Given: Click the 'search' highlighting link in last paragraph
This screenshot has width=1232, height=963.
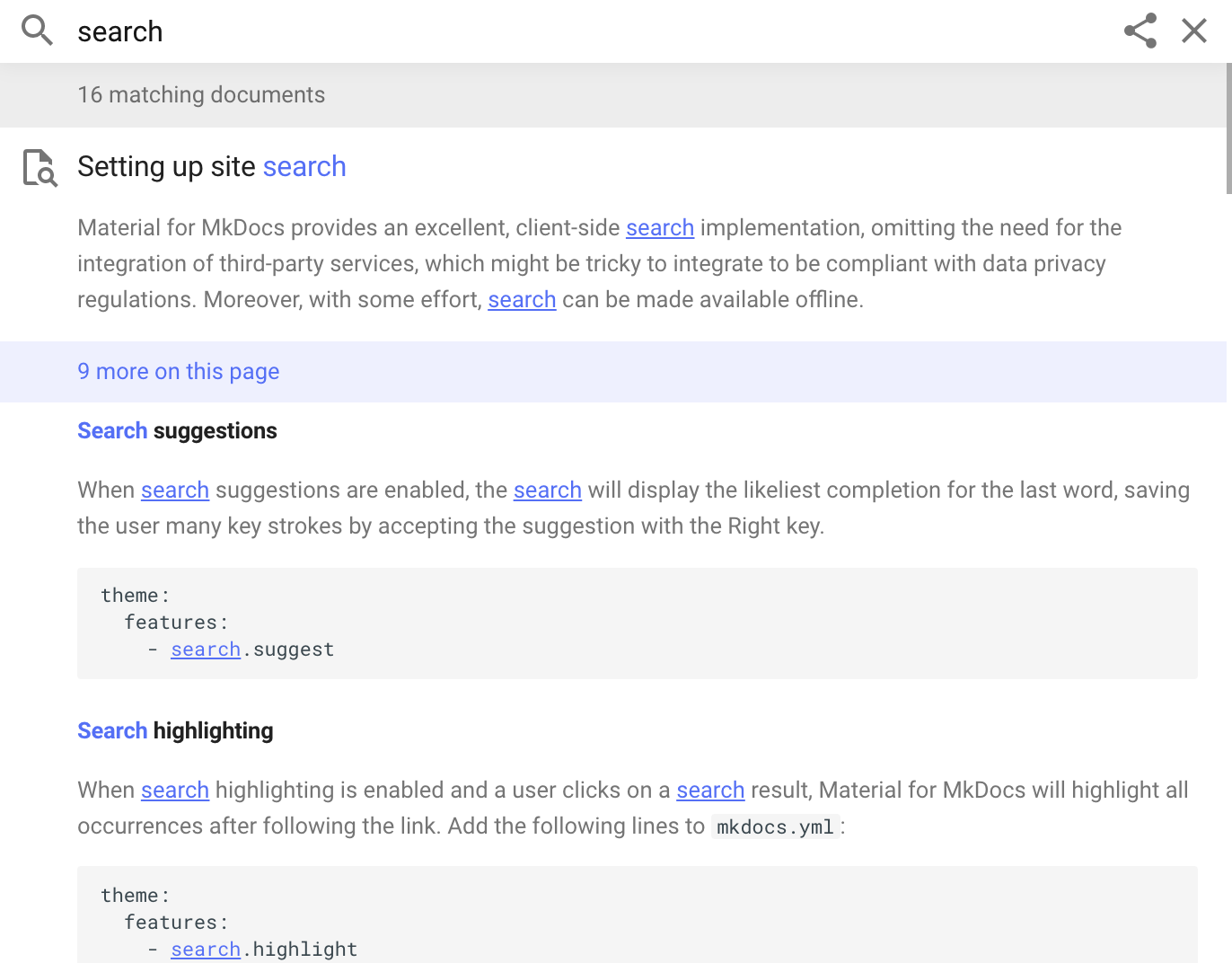Looking at the screenshot, I should (x=174, y=790).
